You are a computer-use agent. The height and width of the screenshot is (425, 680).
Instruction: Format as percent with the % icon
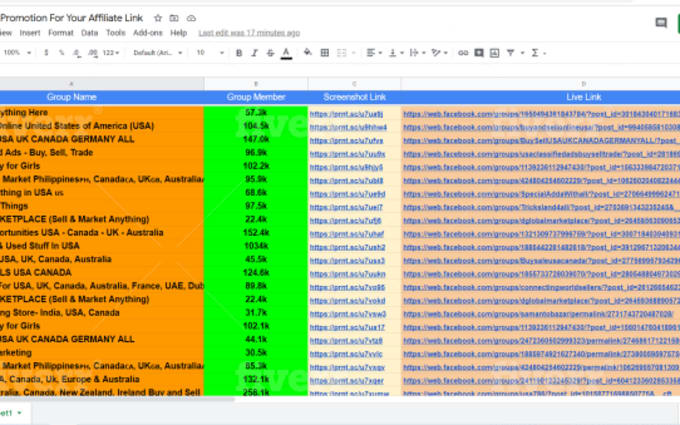point(62,53)
